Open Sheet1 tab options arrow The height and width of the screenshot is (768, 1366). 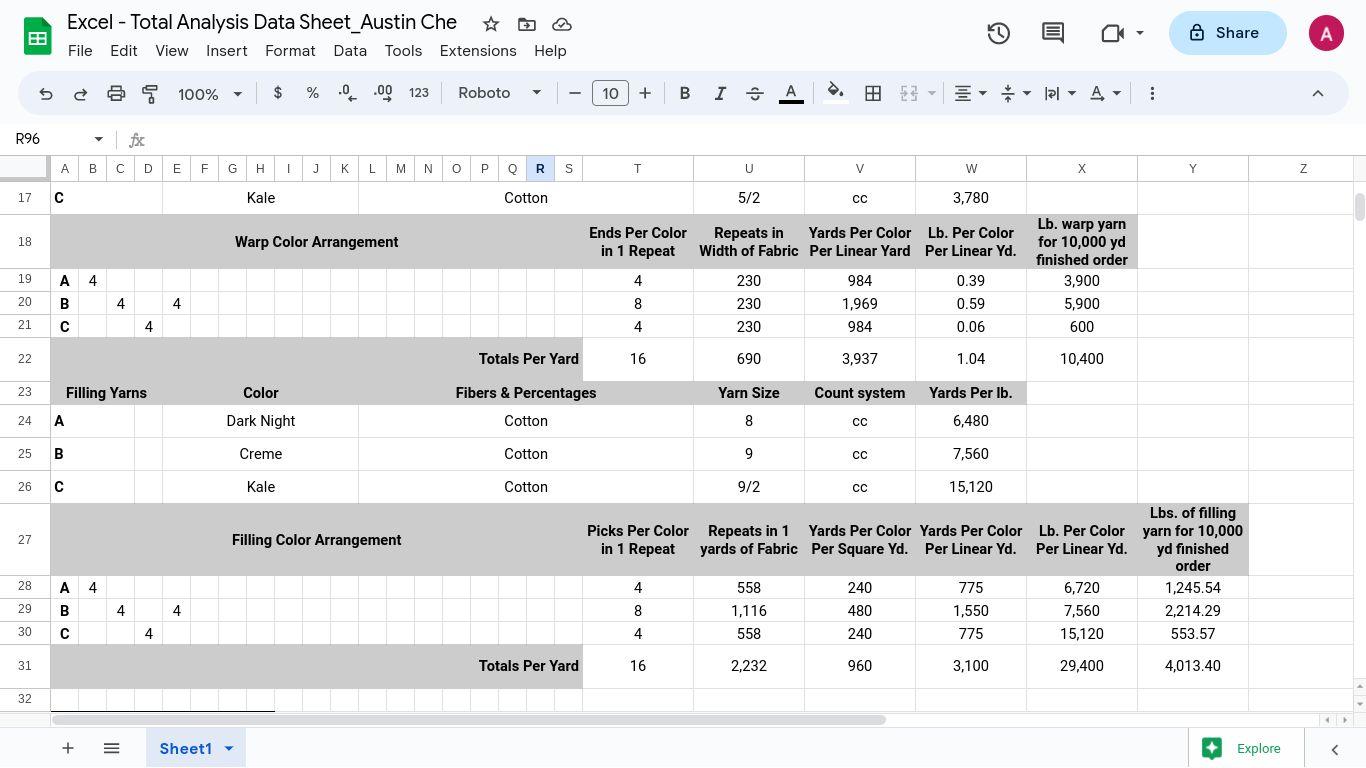[228, 749]
